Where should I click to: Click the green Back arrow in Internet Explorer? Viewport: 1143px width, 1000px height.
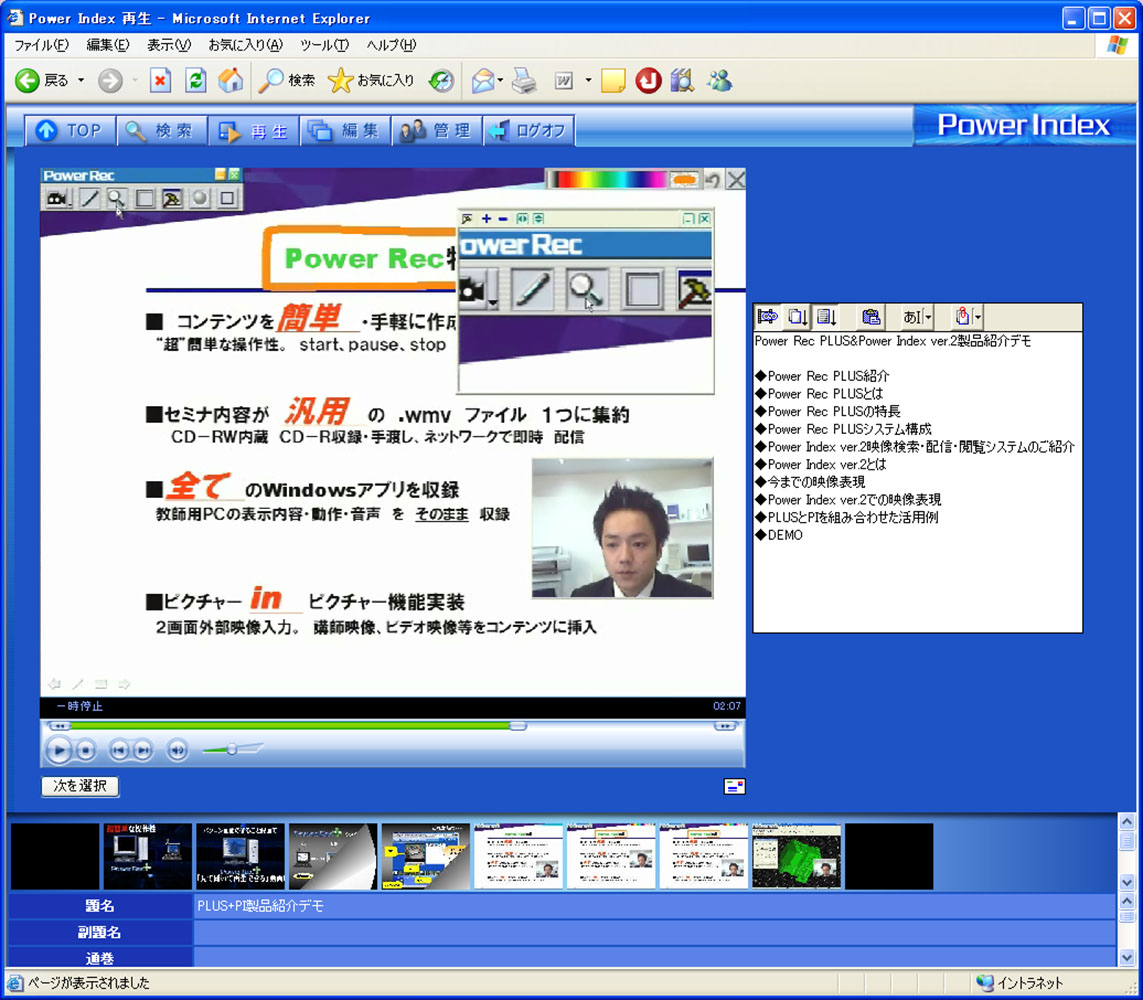click(x=28, y=80)
